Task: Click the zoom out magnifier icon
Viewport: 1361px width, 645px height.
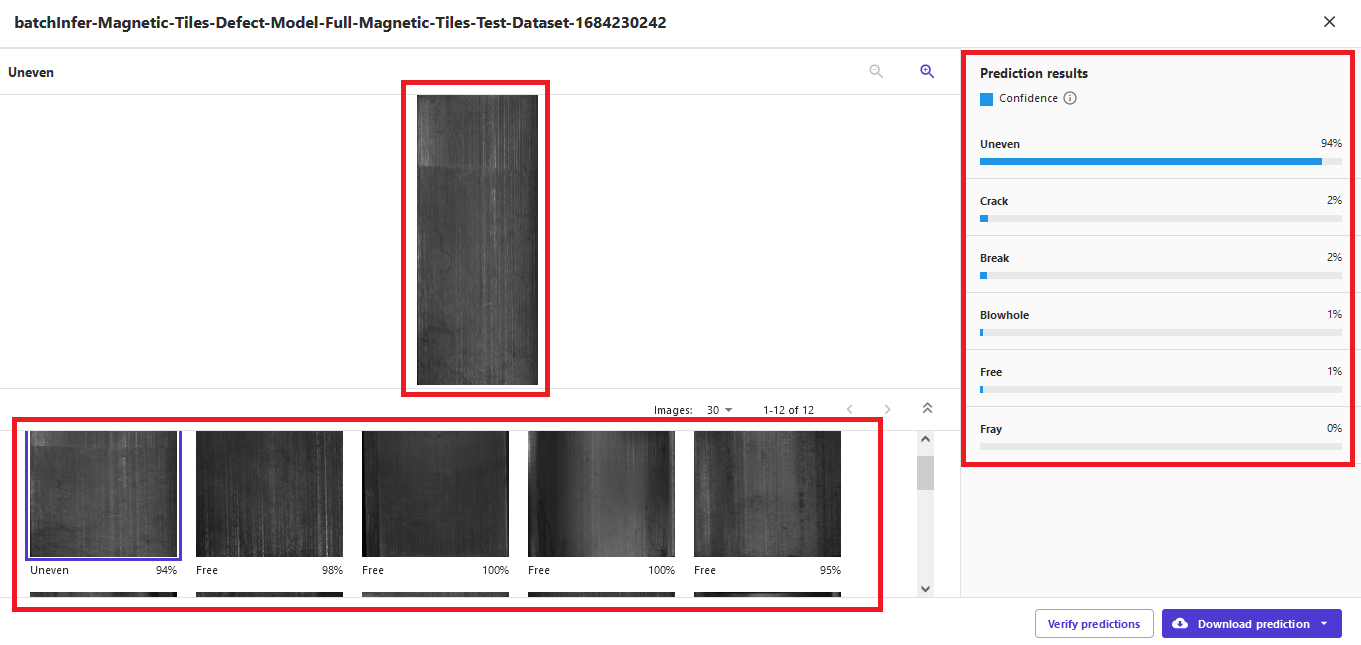Action: pos(876,72)
